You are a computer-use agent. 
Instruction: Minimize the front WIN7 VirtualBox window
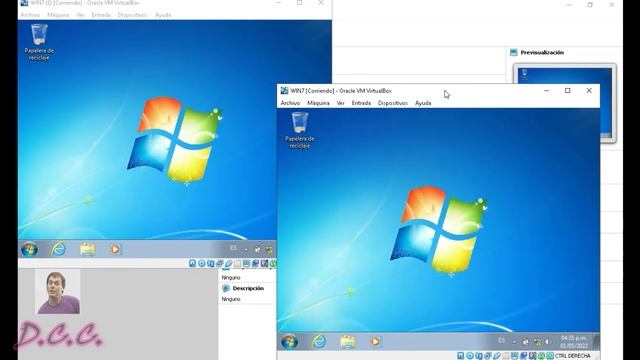click(546, 91)
